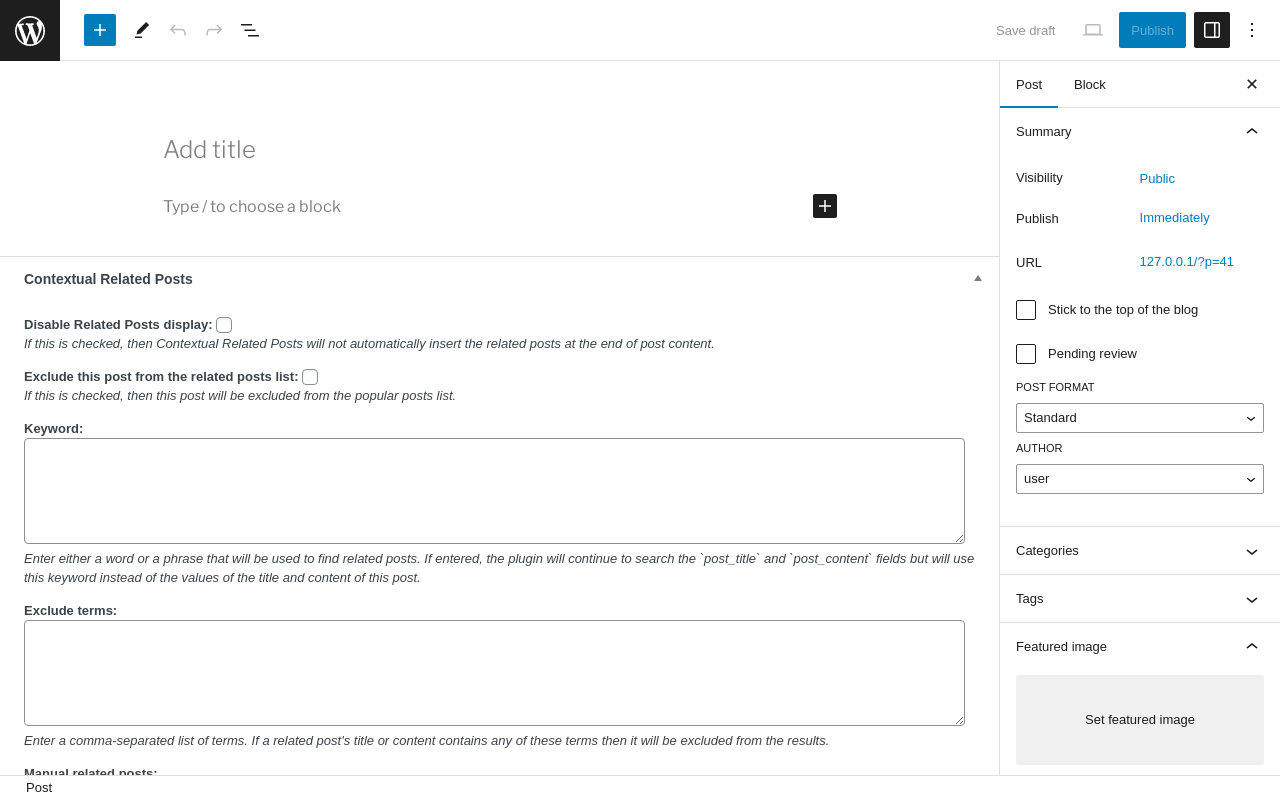The image size is (1280, 800).
Task: Open the Document Overview list icon
Action: coord(250,30)
